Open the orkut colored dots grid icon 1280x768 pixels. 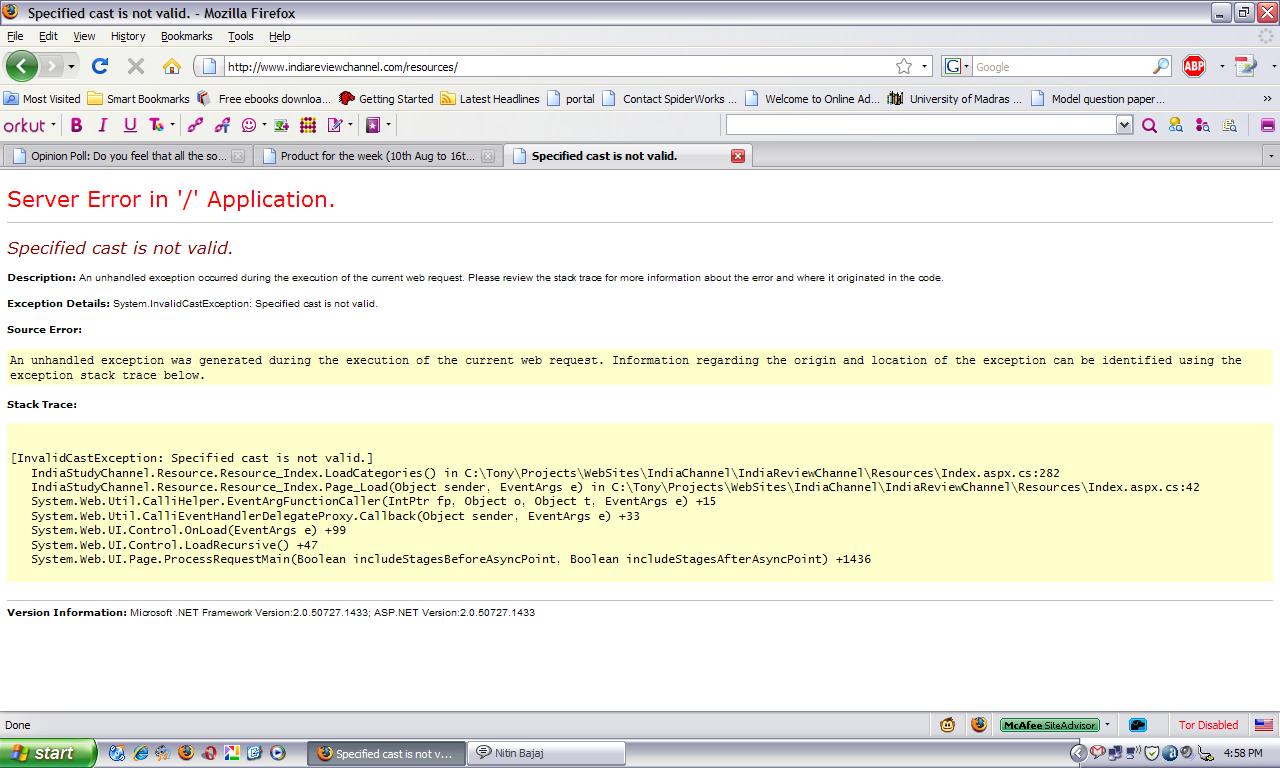[x=308, y=125]
